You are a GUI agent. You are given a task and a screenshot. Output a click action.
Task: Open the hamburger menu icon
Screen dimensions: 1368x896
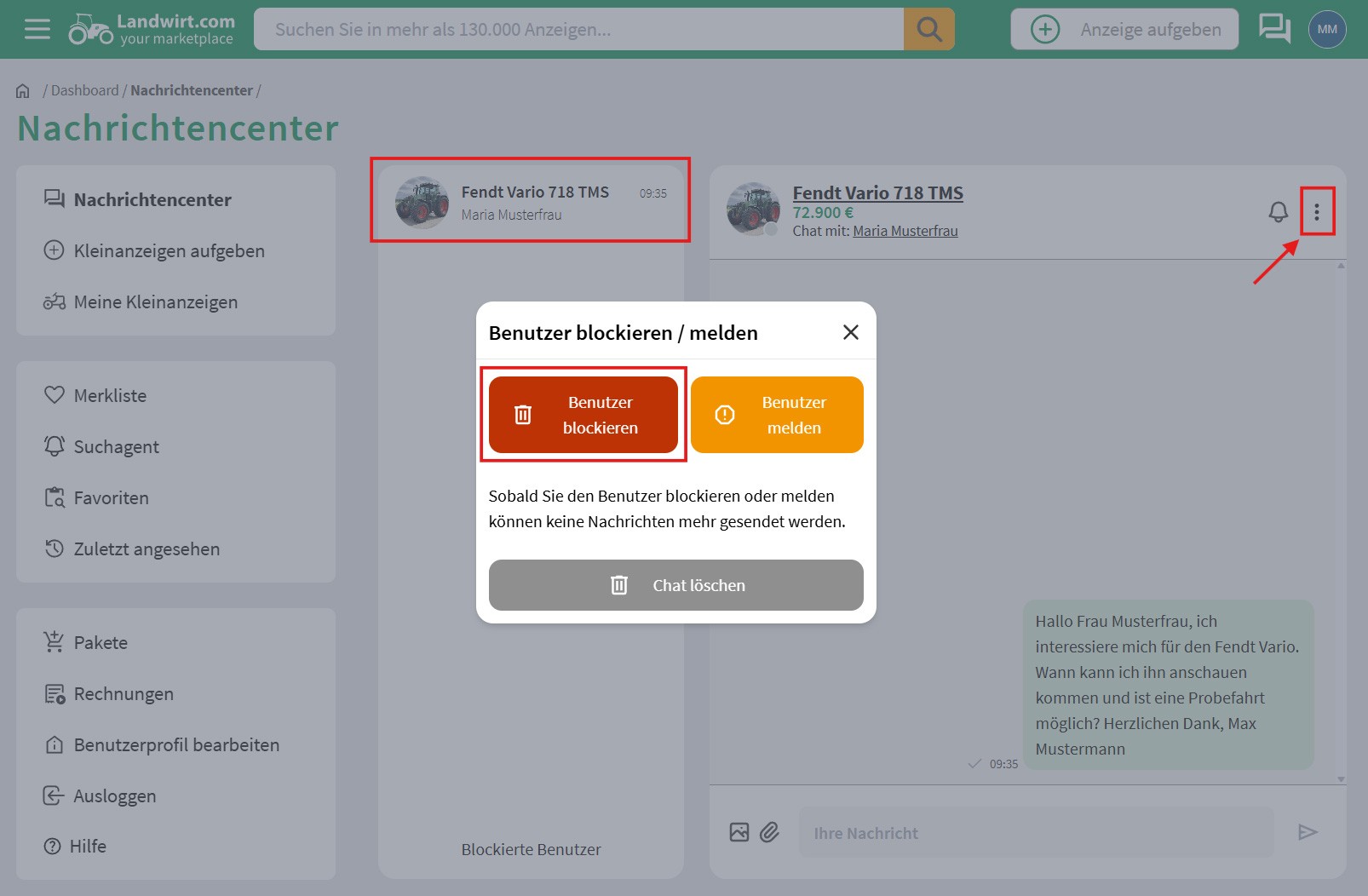37,30
